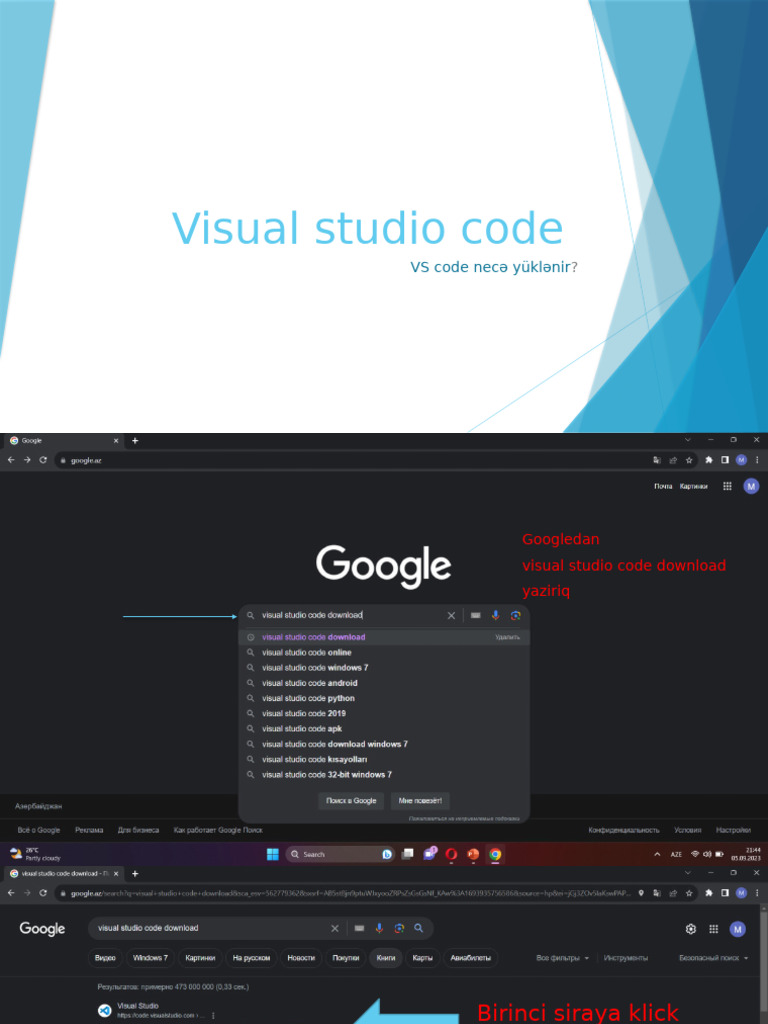The width and height of the screenshot is (768, 1024).
Task: Bookmark google.az with the star icon
Action: (x=689, y=460)
